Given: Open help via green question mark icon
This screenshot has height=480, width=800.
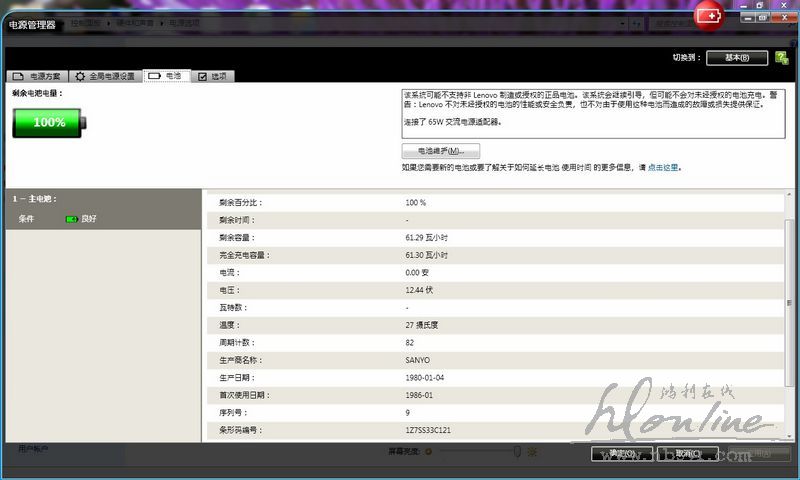Looking at the screenshot, I should 781,58.
